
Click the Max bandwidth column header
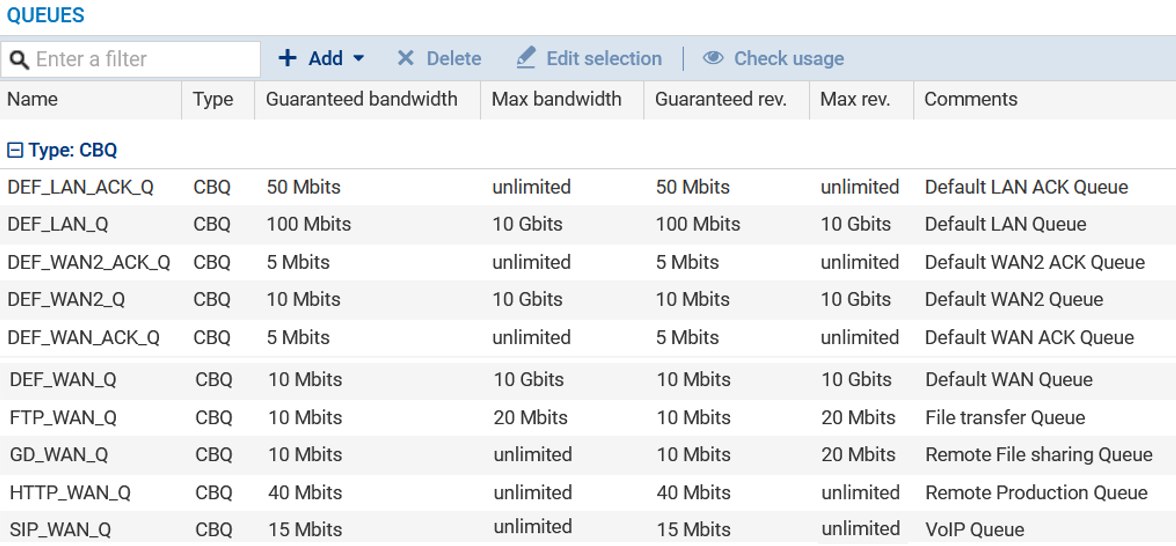click(x=556, y=99)
